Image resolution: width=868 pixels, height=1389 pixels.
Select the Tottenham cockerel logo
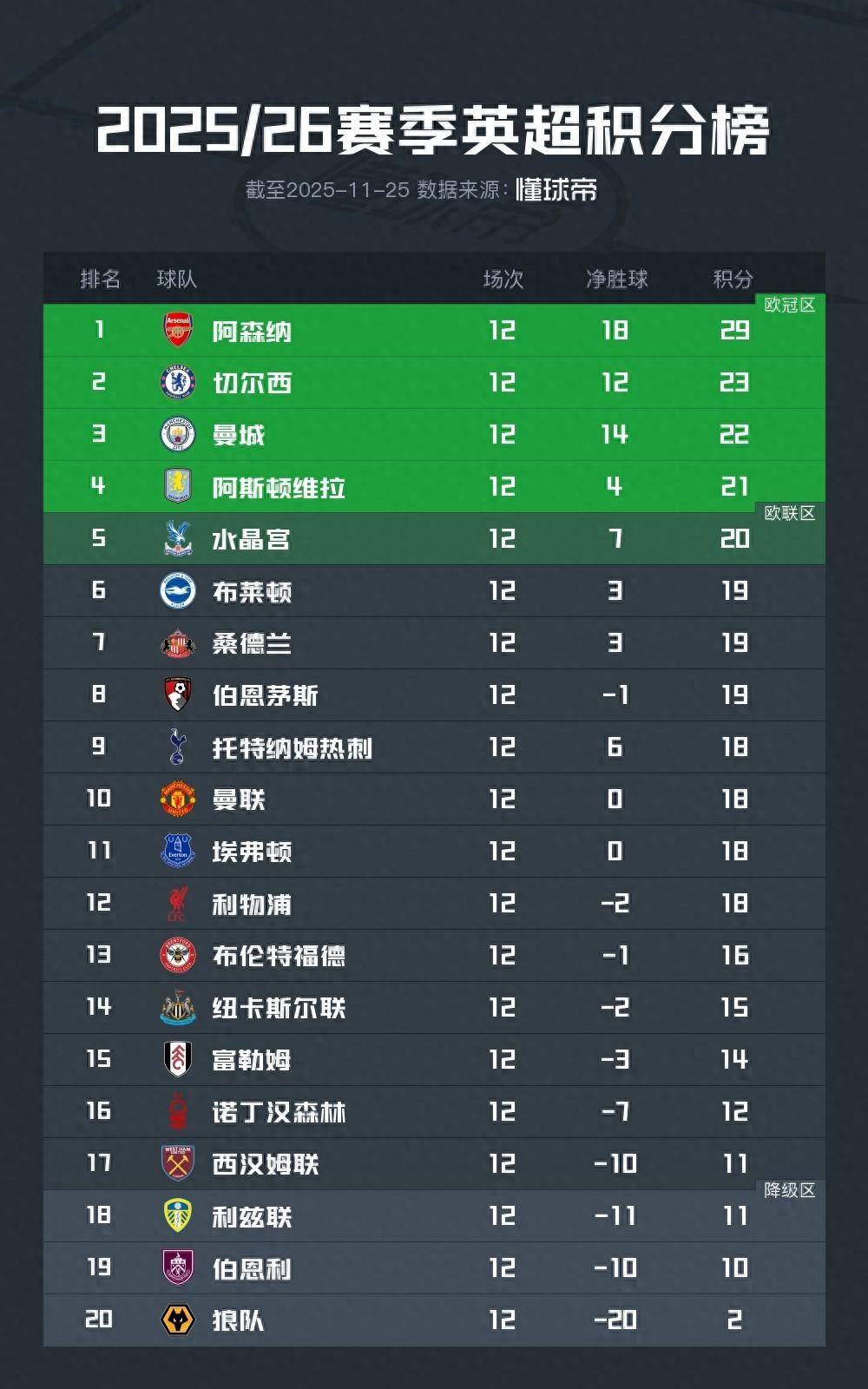click(x=178, y=747)
